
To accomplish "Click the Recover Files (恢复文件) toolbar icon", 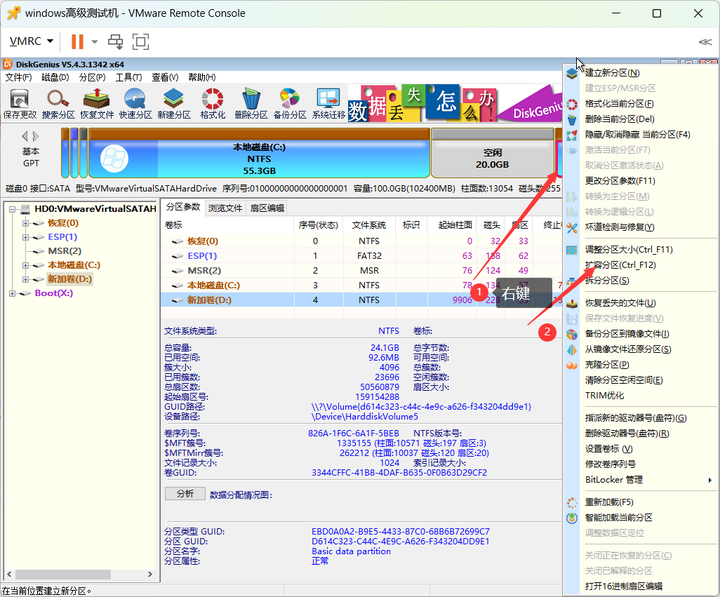I will click(97, 103).
